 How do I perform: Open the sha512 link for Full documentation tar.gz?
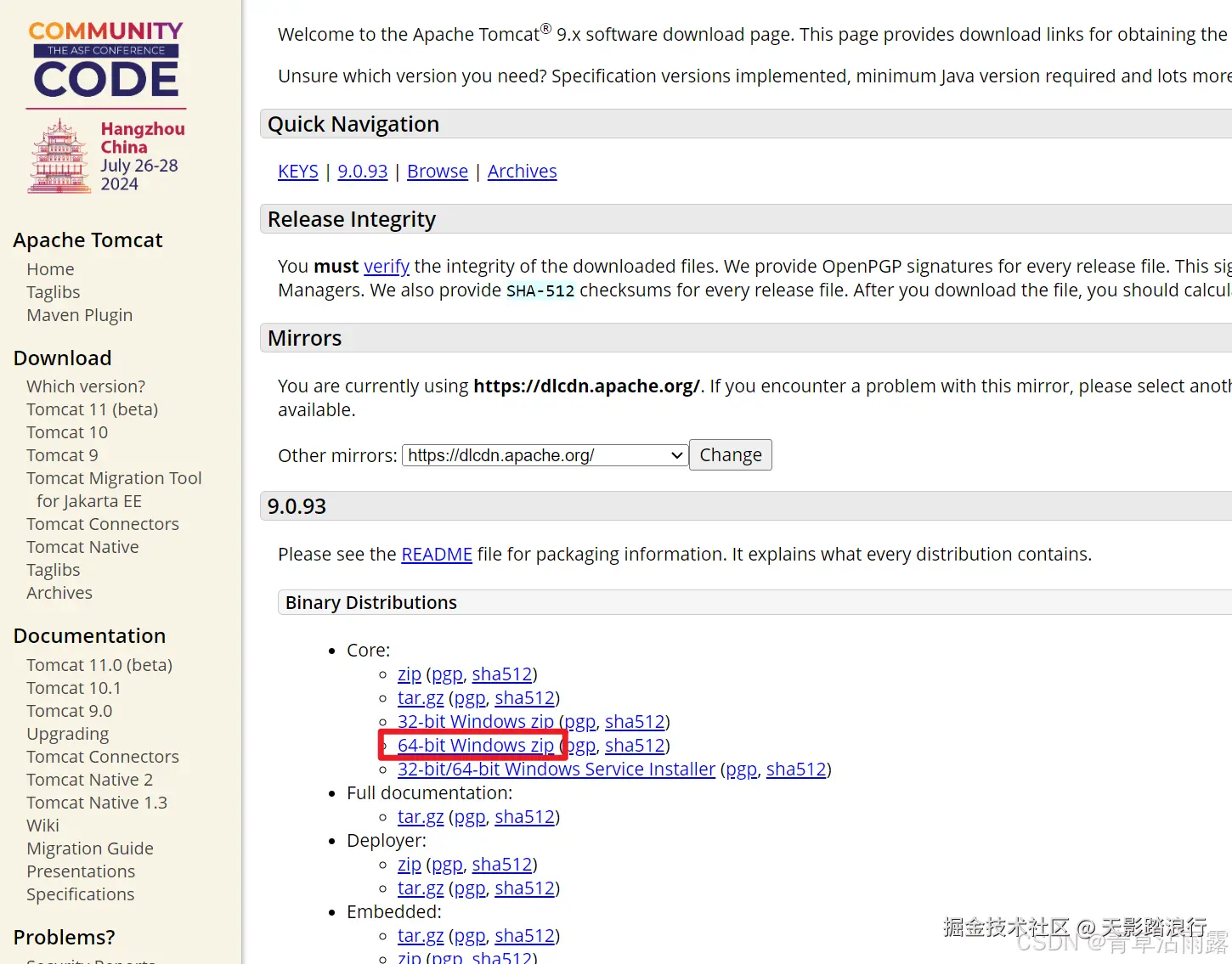[x=525, y=817]
